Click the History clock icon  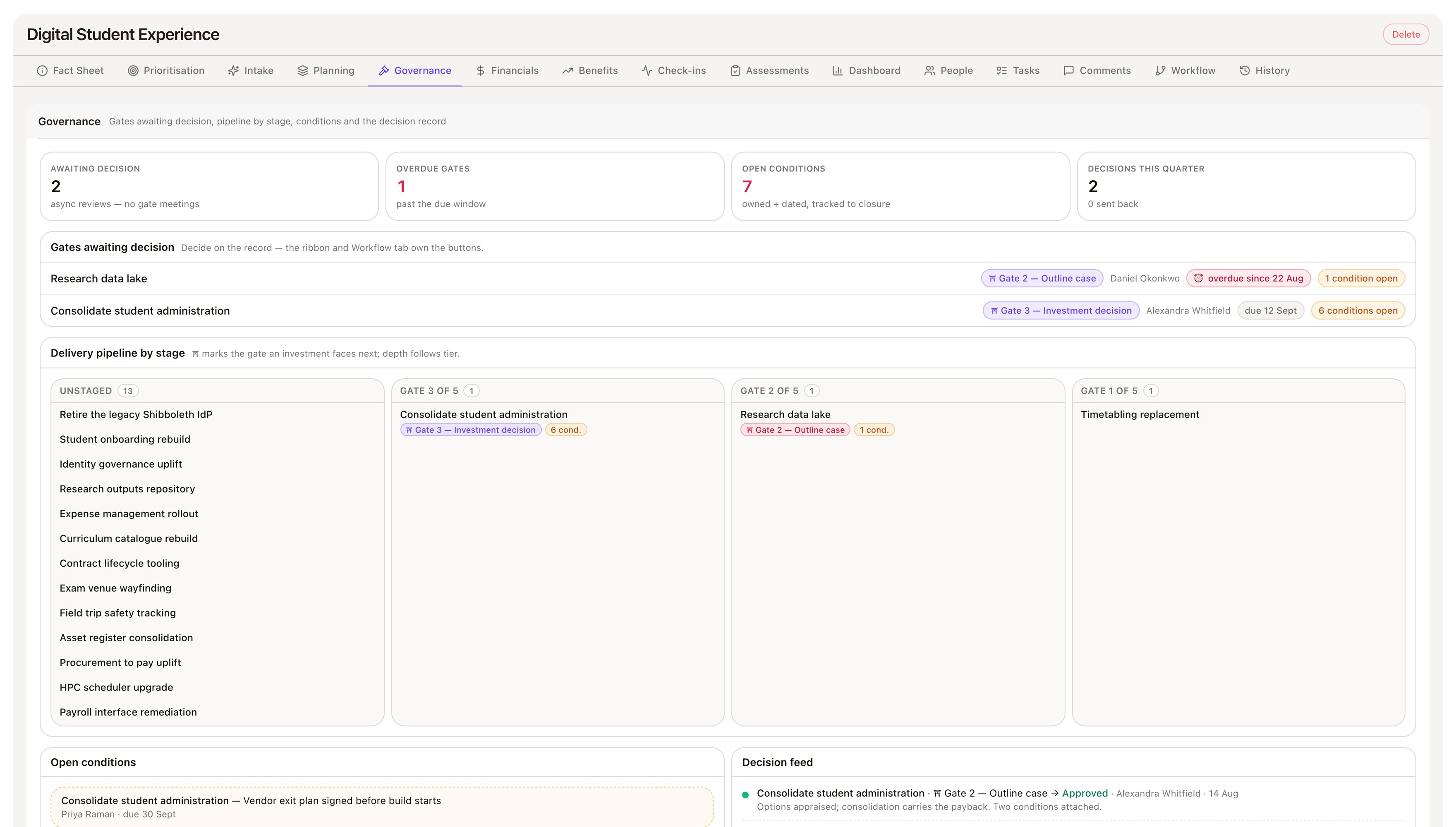pyautogui.click(x=1245, y=70)
